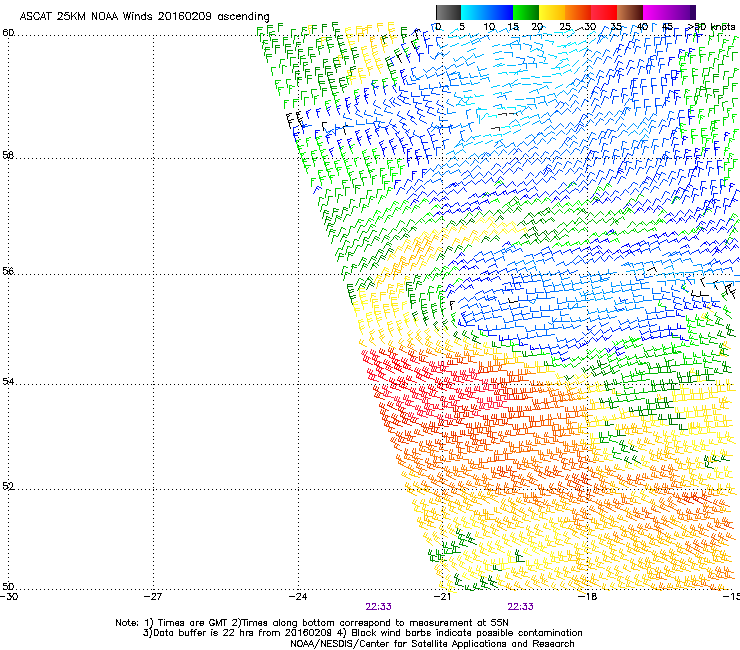Select the magenta 40-45 knots legend segment
The width and height of the screenshot is (740, 650).
(x=656, y=12)
